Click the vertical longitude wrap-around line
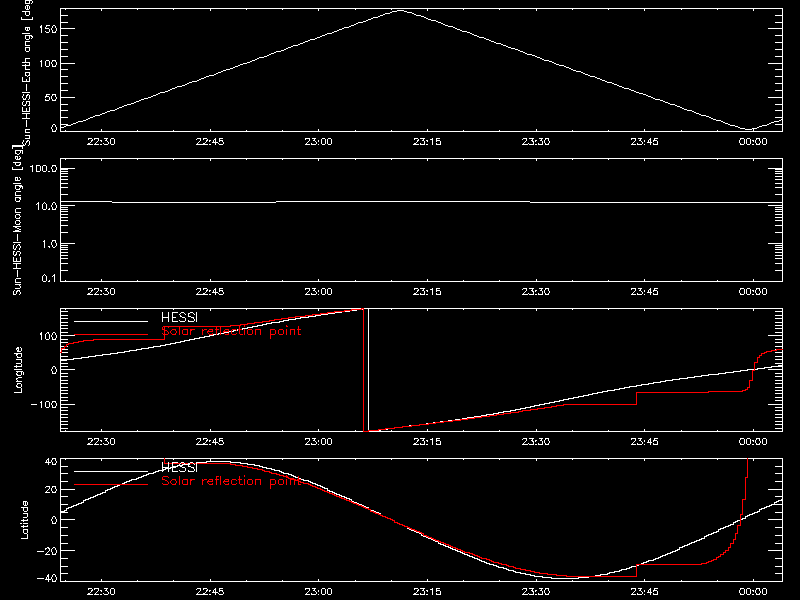This screenshot has width=800, height=600. click(368, 370)
